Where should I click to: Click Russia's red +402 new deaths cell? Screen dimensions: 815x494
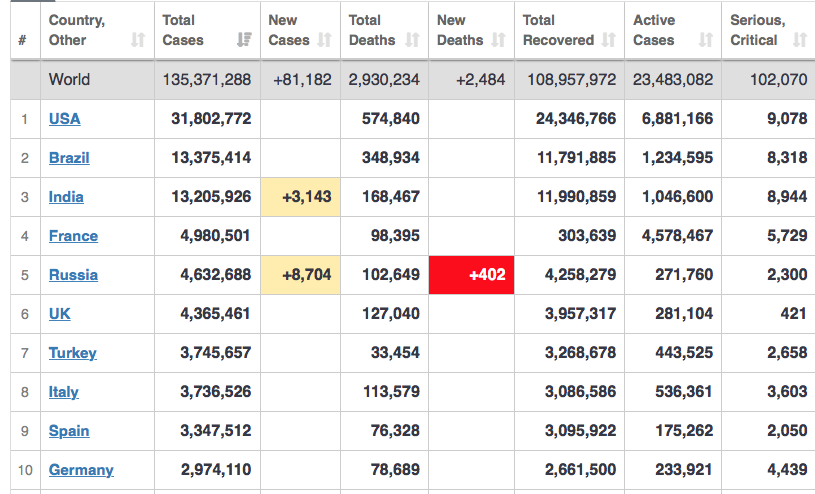click(471, 275)
